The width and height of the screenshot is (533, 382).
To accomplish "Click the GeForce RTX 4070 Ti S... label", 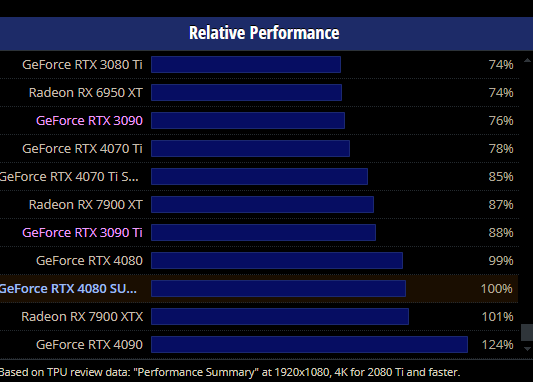I will pyautogui.click(x=69, y=177).
